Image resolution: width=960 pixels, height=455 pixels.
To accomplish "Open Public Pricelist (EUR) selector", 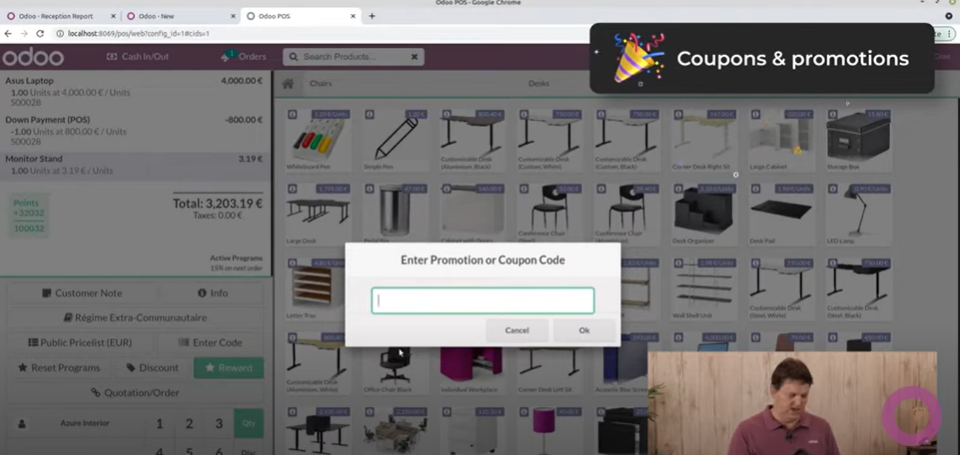I will pyautogui.click(x=80, y=343).
